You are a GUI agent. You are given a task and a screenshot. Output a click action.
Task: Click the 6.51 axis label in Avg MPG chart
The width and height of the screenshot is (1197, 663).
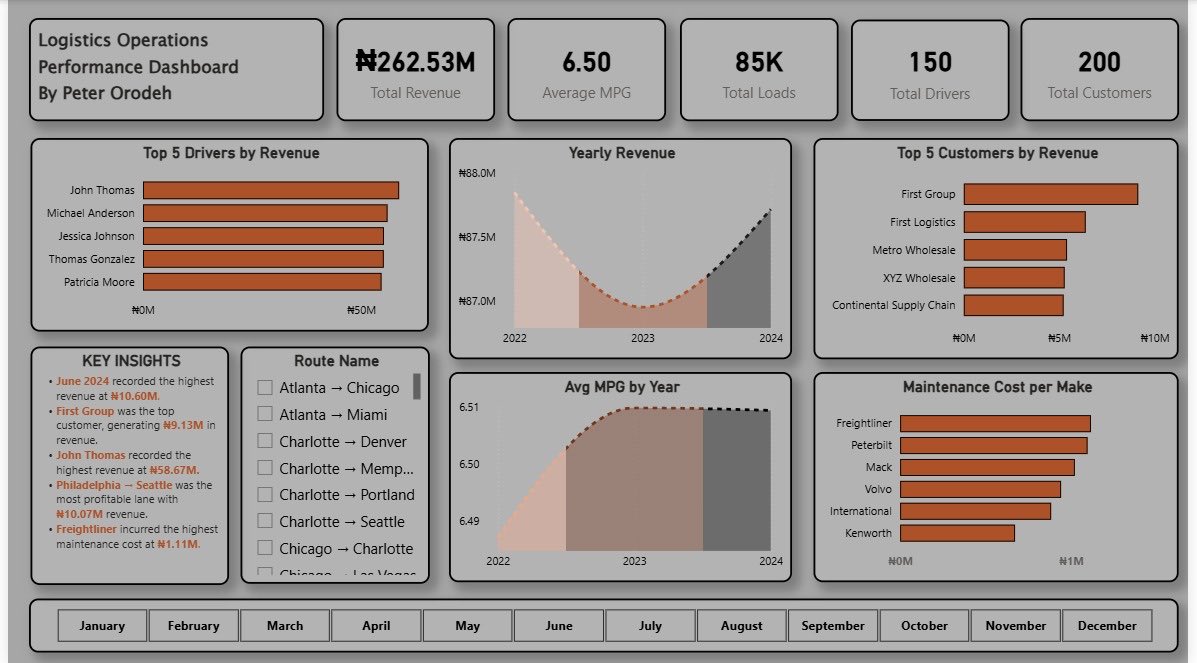pyautogui.click(x=469, y=407)
